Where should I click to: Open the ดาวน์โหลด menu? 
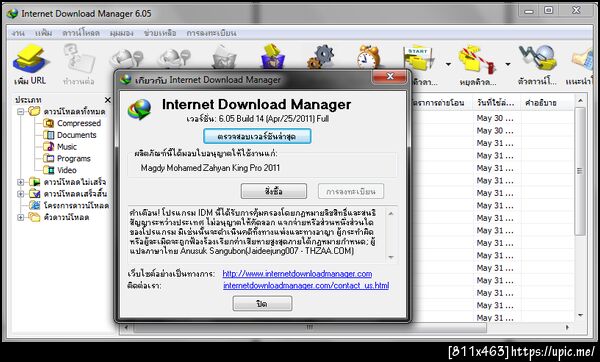click(81, 33)
